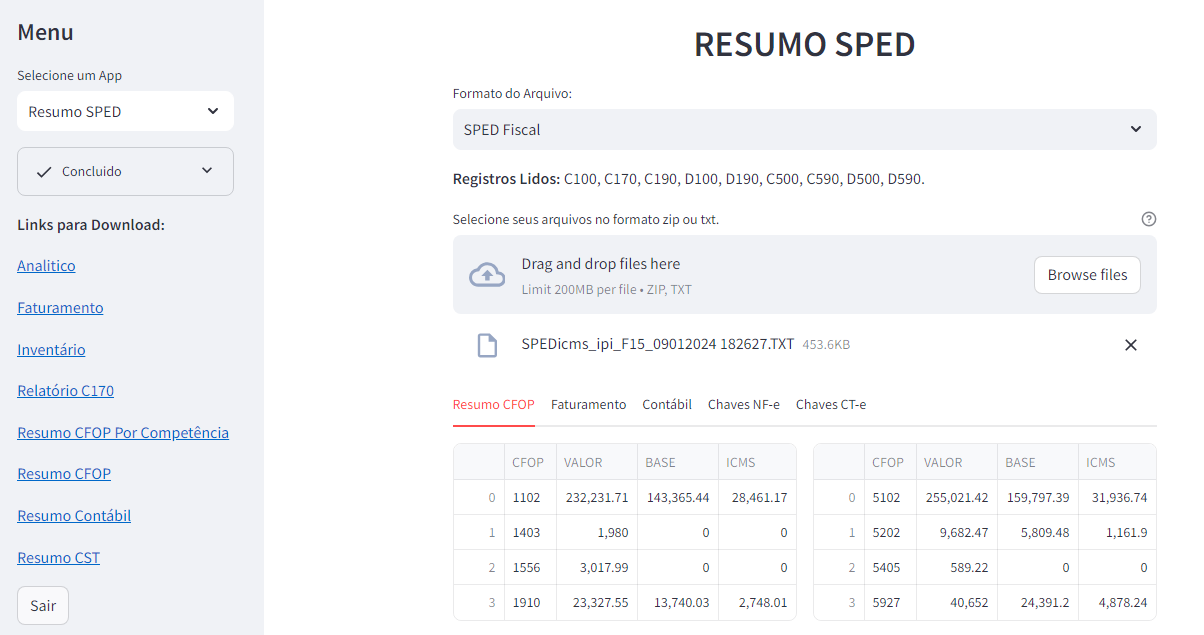Select cell with CFOP 1403
This screenshot has height=635, width=1204.
coord(530,532)
